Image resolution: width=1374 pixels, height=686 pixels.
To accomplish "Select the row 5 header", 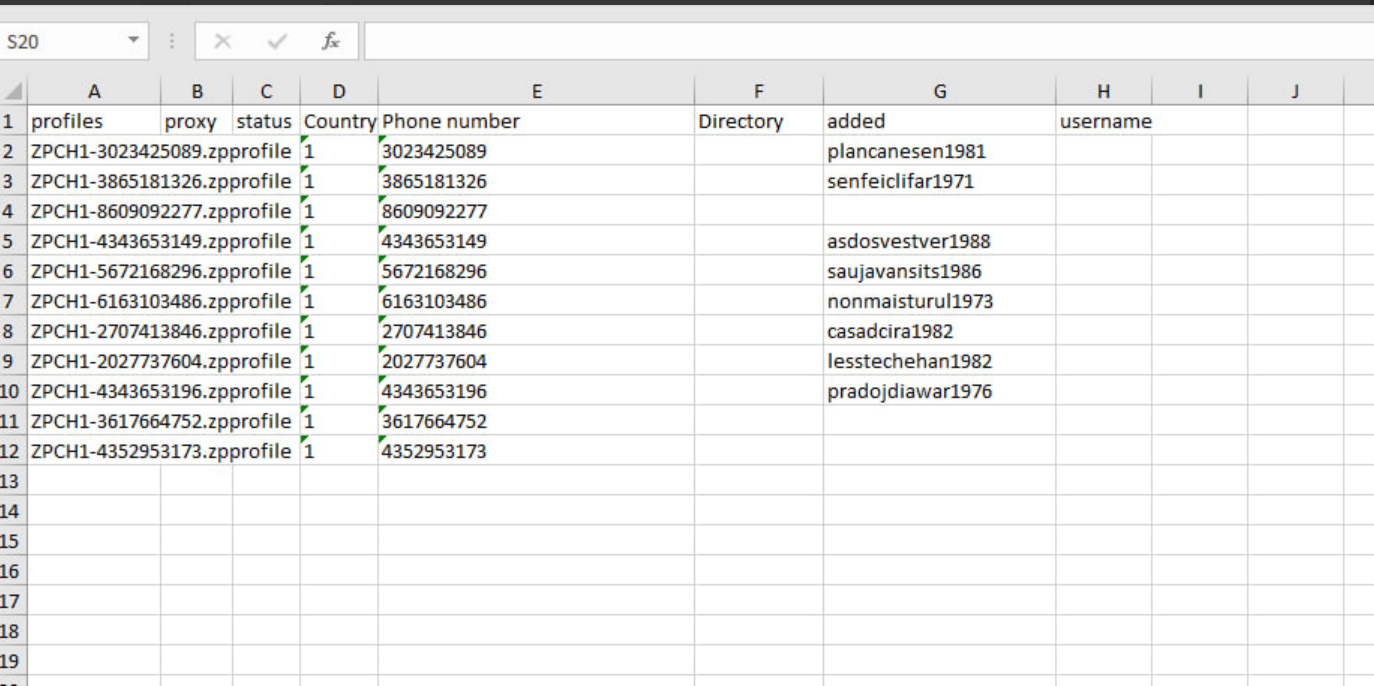I will (x=10, y=241).
